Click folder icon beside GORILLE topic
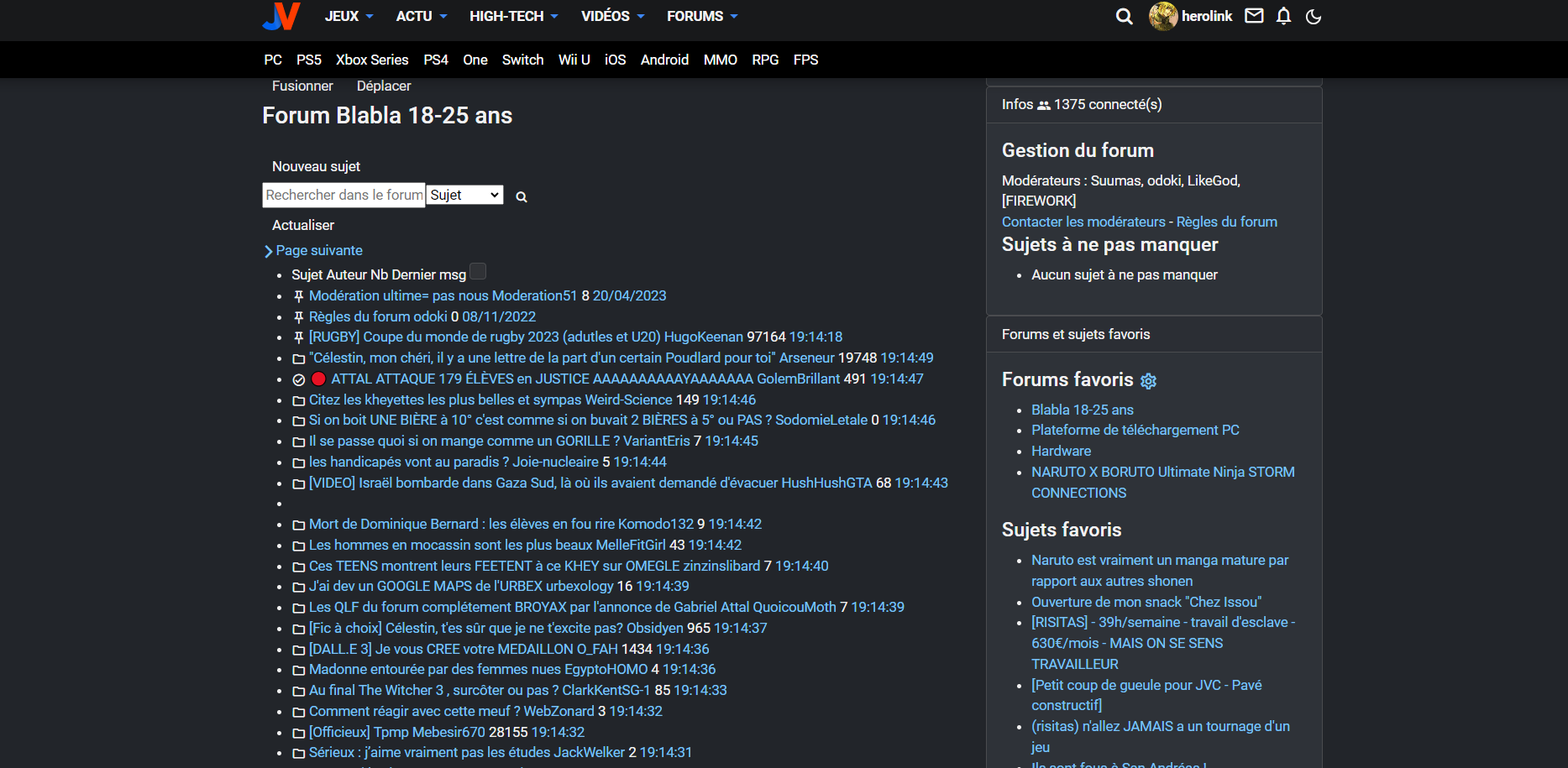This screenshot has height=768, width=1568. [298, 441]
